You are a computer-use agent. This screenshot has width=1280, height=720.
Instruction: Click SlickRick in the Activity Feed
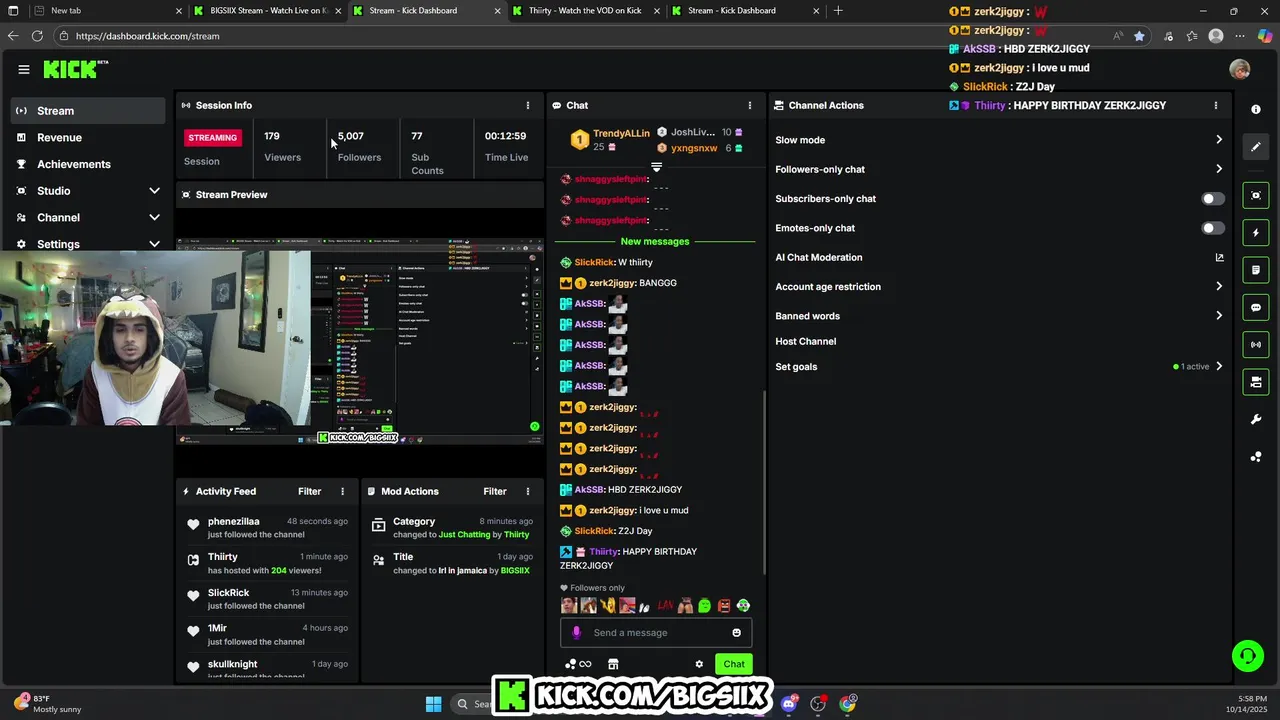[228, 592]
